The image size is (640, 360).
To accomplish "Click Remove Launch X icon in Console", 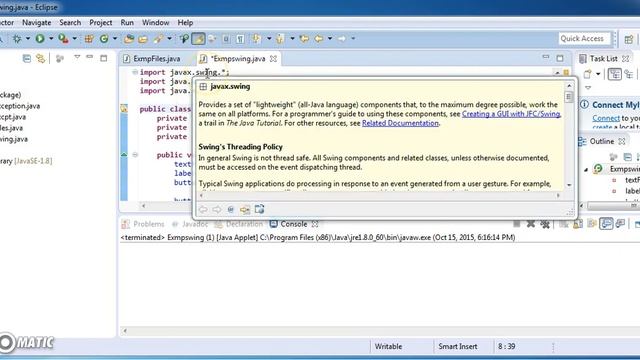I will click(x=531, y=224).
